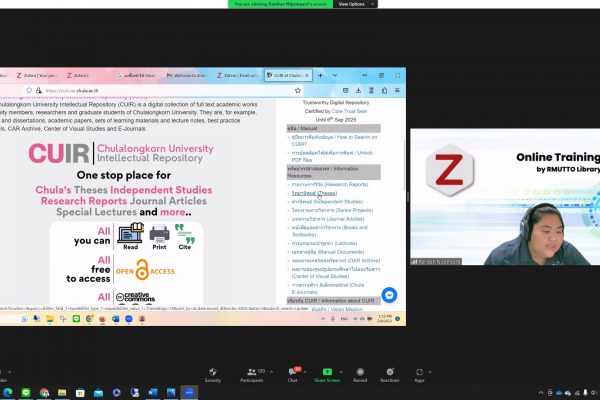The image size is (600, 400).
Task: Start recording with the Record button
Action: 360,375
